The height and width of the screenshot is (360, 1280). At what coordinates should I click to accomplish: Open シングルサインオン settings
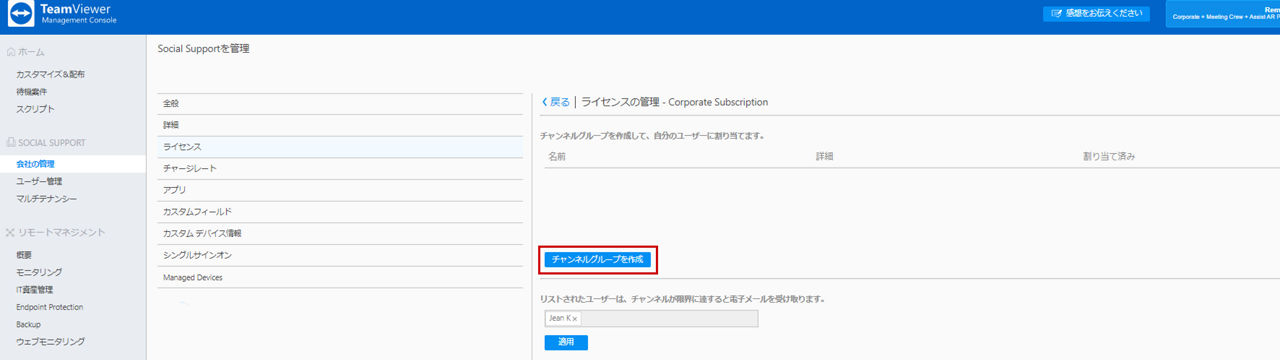(x=340, y=255)
